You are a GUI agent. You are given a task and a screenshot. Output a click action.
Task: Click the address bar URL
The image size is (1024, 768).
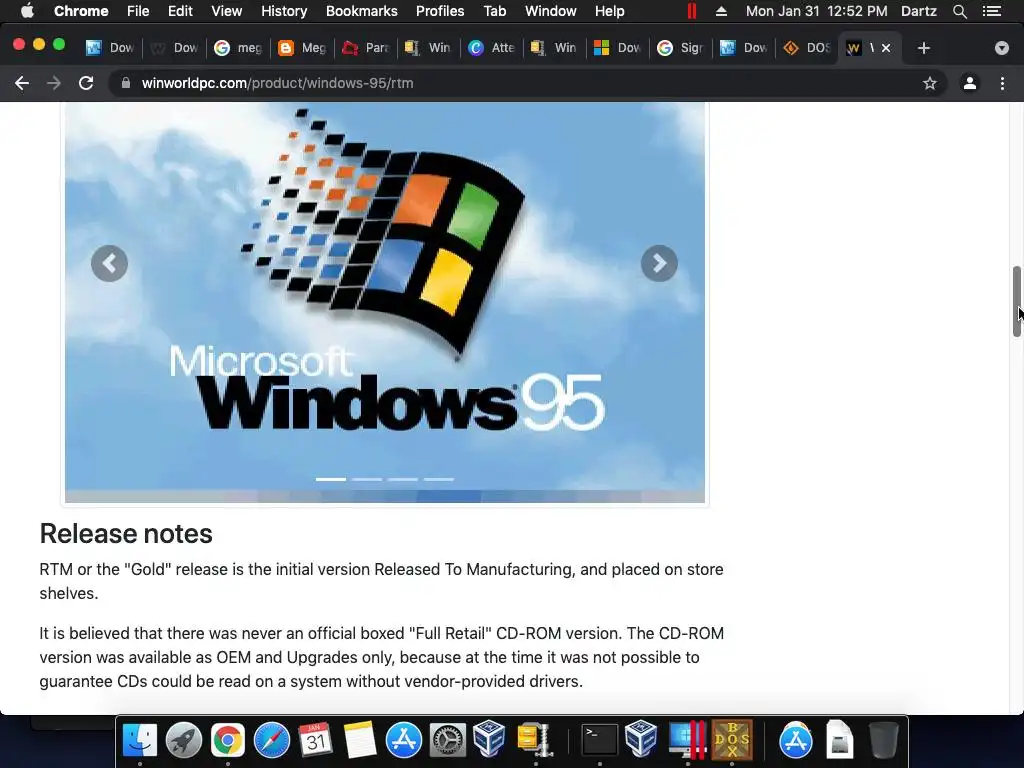click(278, 83)
